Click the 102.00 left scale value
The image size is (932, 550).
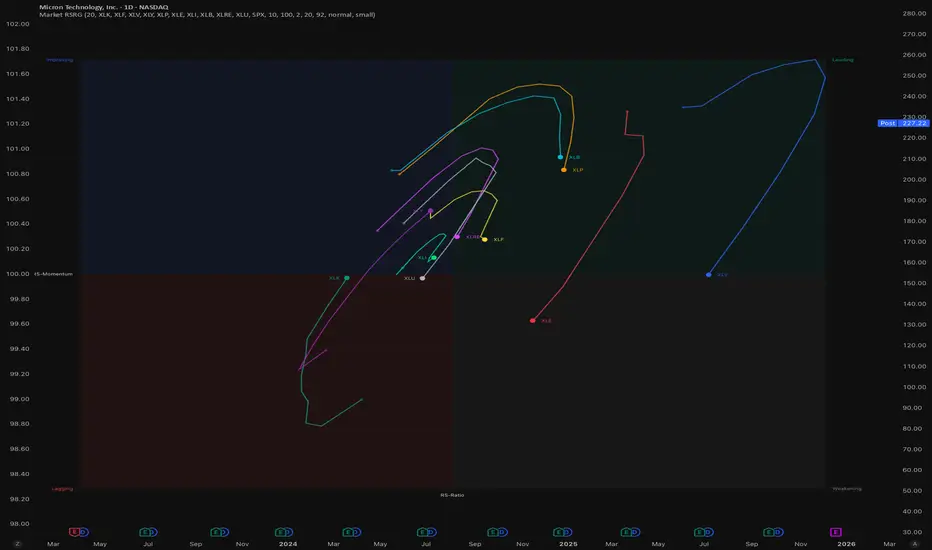pyautogui.click(x=18, y=24)
